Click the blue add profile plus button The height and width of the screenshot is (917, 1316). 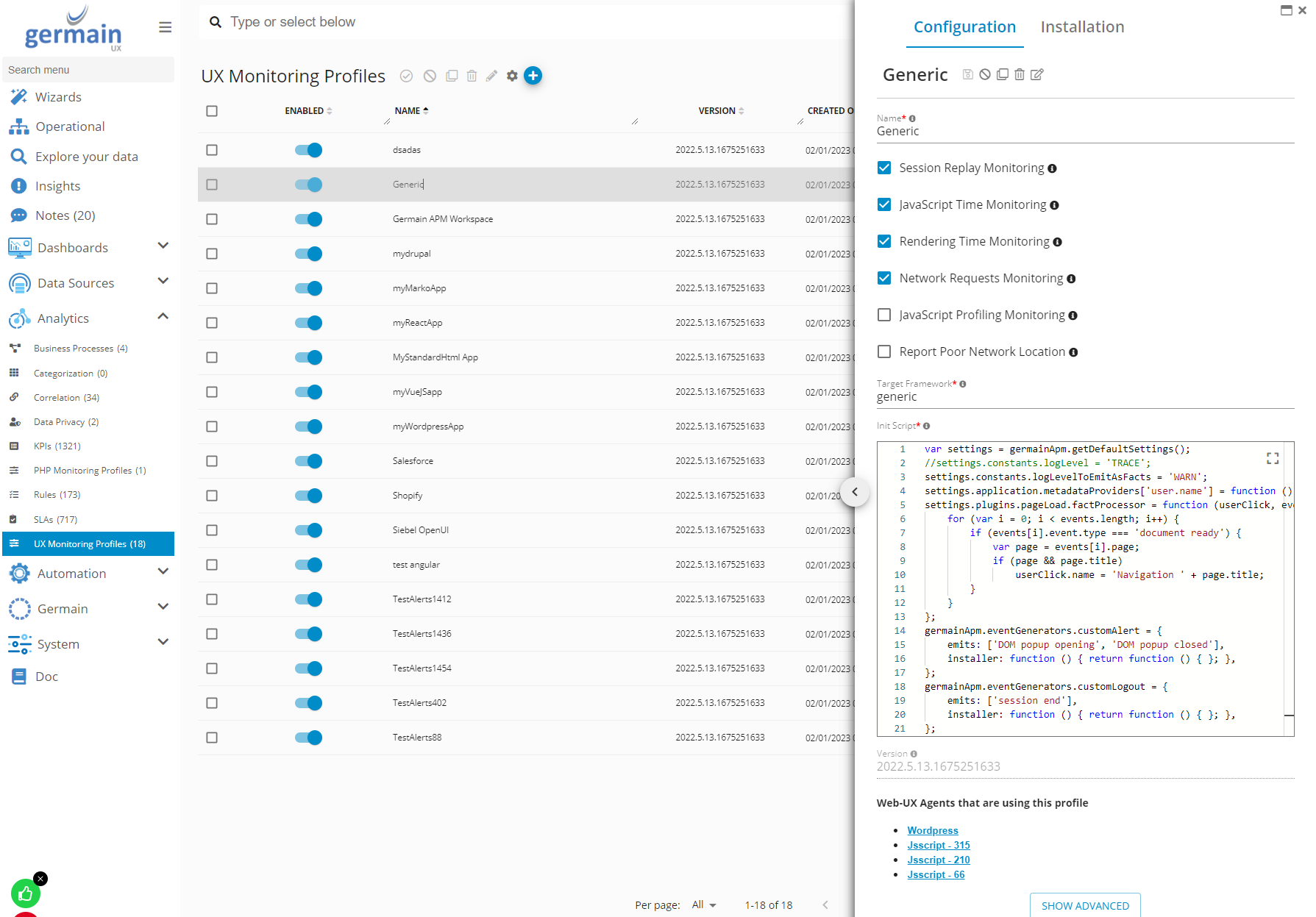pos(533,76)
